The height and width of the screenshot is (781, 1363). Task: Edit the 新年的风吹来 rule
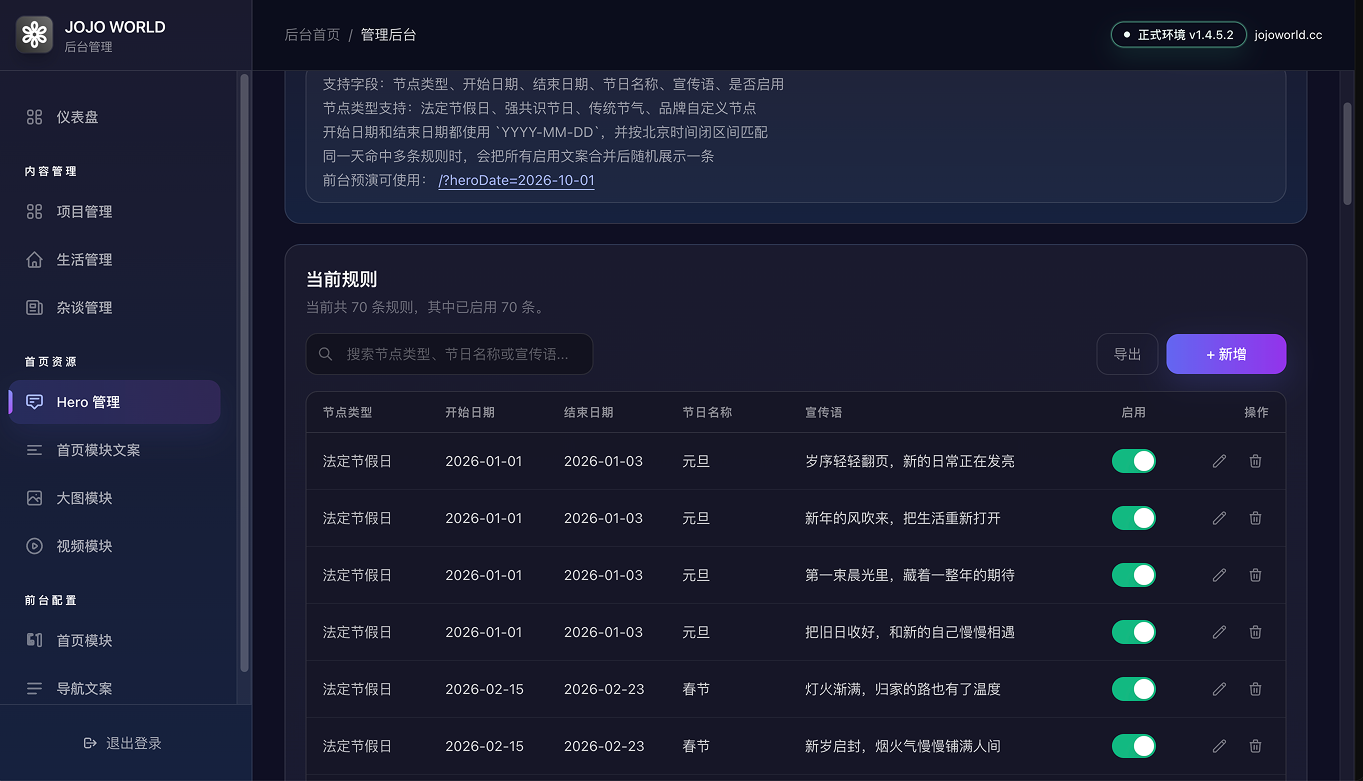[x=1219, y=518]
